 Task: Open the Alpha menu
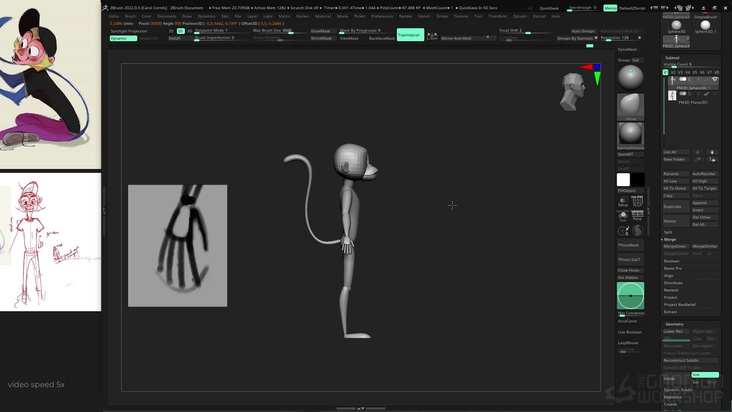point(113,16)
